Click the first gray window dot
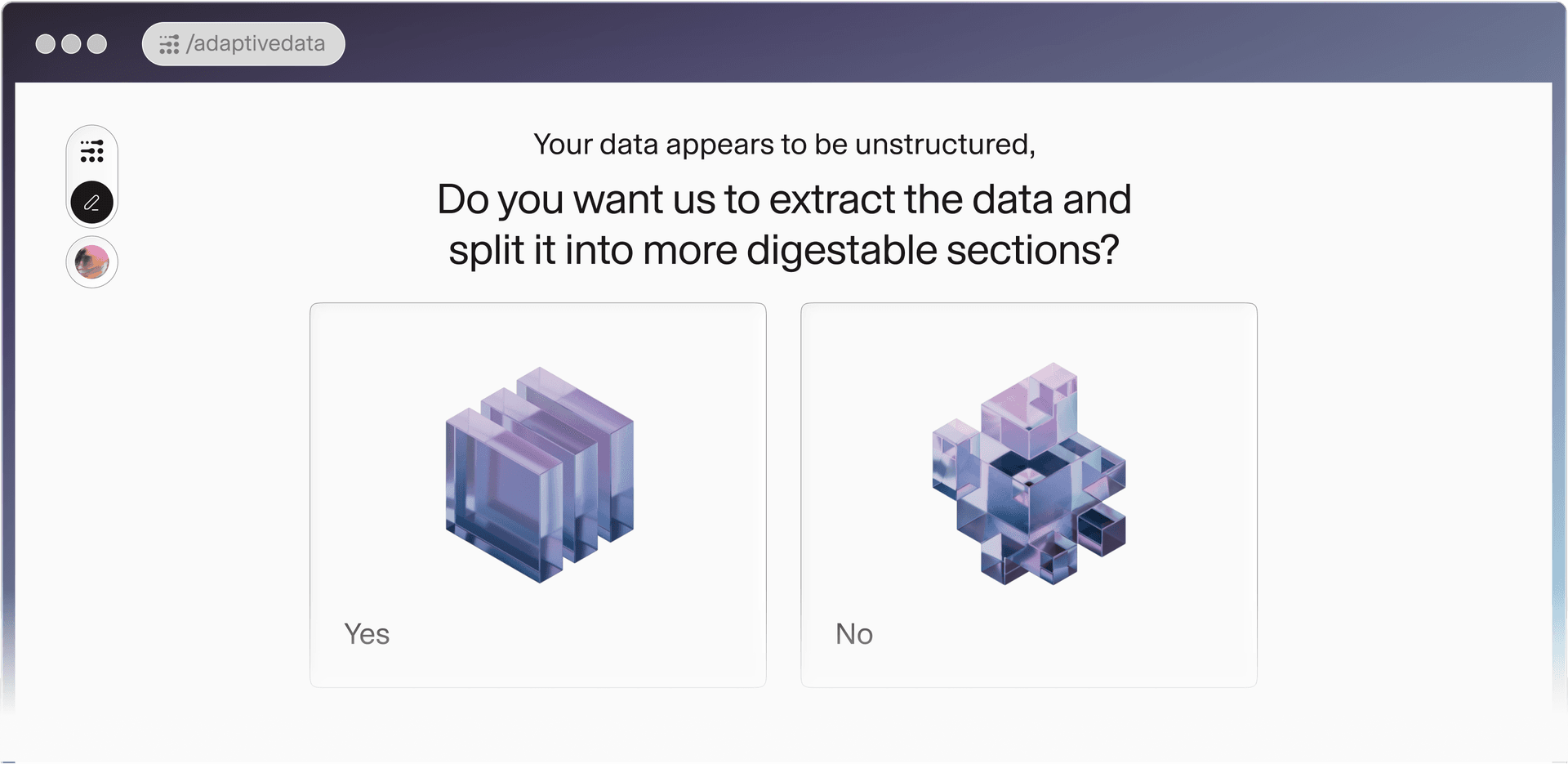Screen dimensions: 1568x764 point(46,44)
